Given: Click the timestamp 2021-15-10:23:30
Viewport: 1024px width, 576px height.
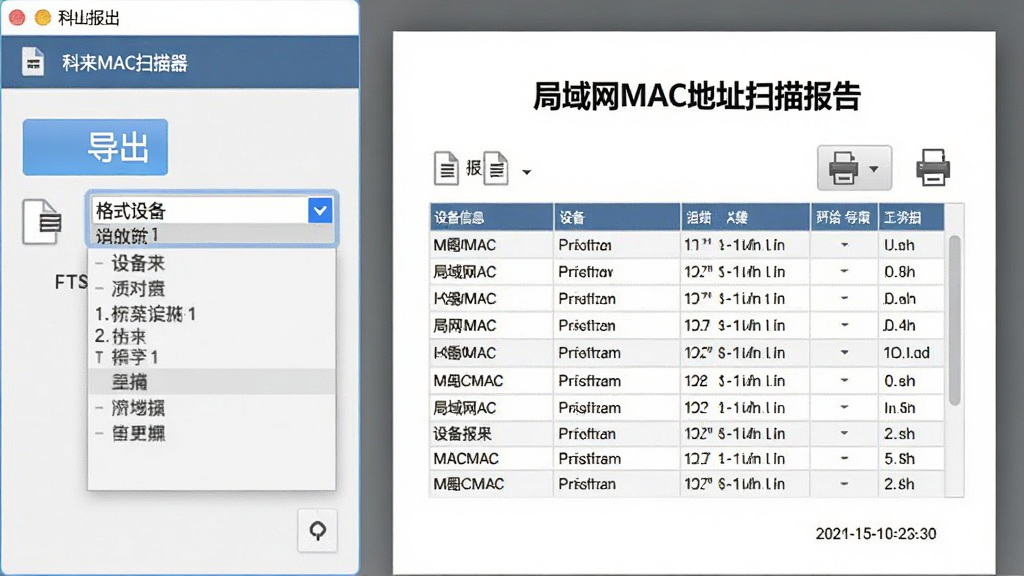Looking at the screenshot, I should [876, 534].
